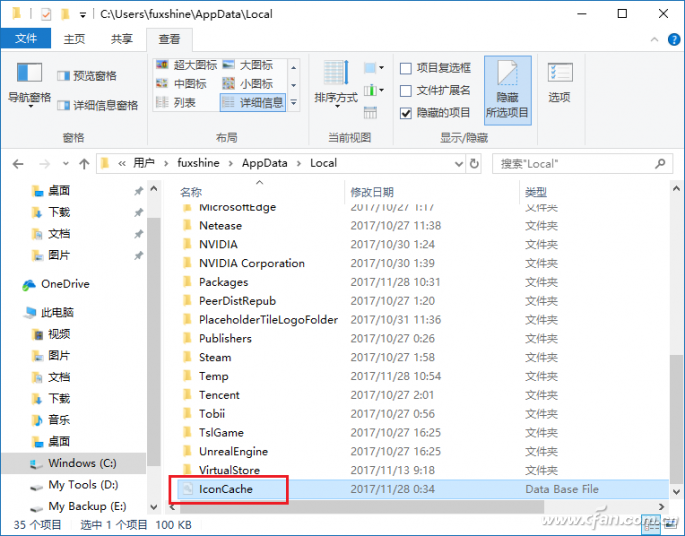The width and height of the screenshot is (685, 536).
Task: Switch to Share (共享) tab
Action: (121, 39)
